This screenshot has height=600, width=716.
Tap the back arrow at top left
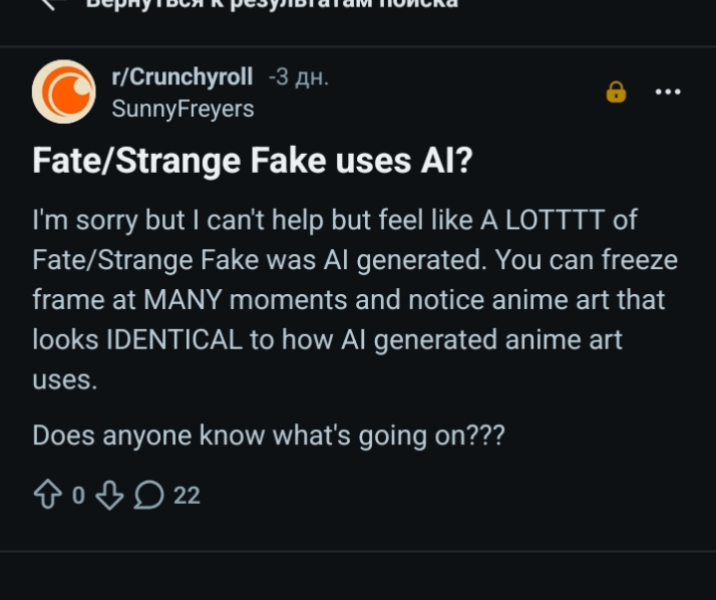tap(55, 5)
